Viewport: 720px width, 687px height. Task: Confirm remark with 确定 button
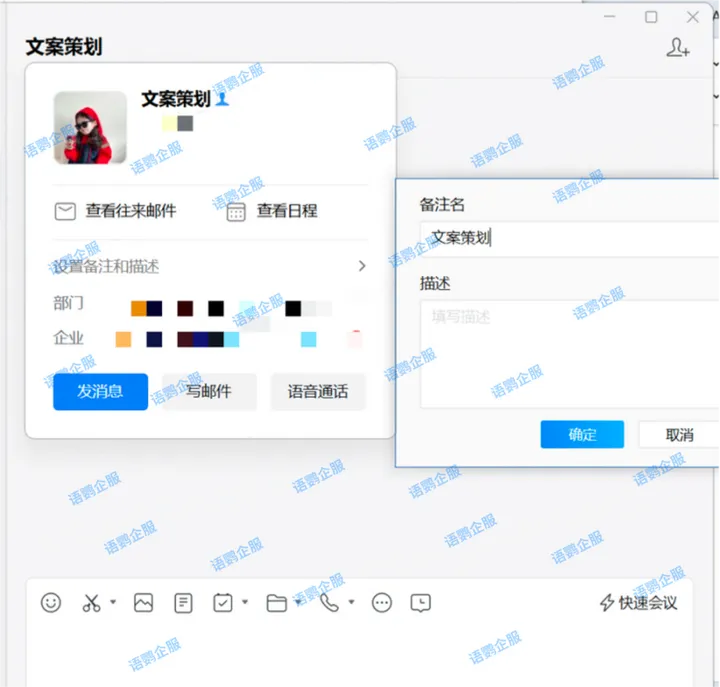tap(582, 435)
